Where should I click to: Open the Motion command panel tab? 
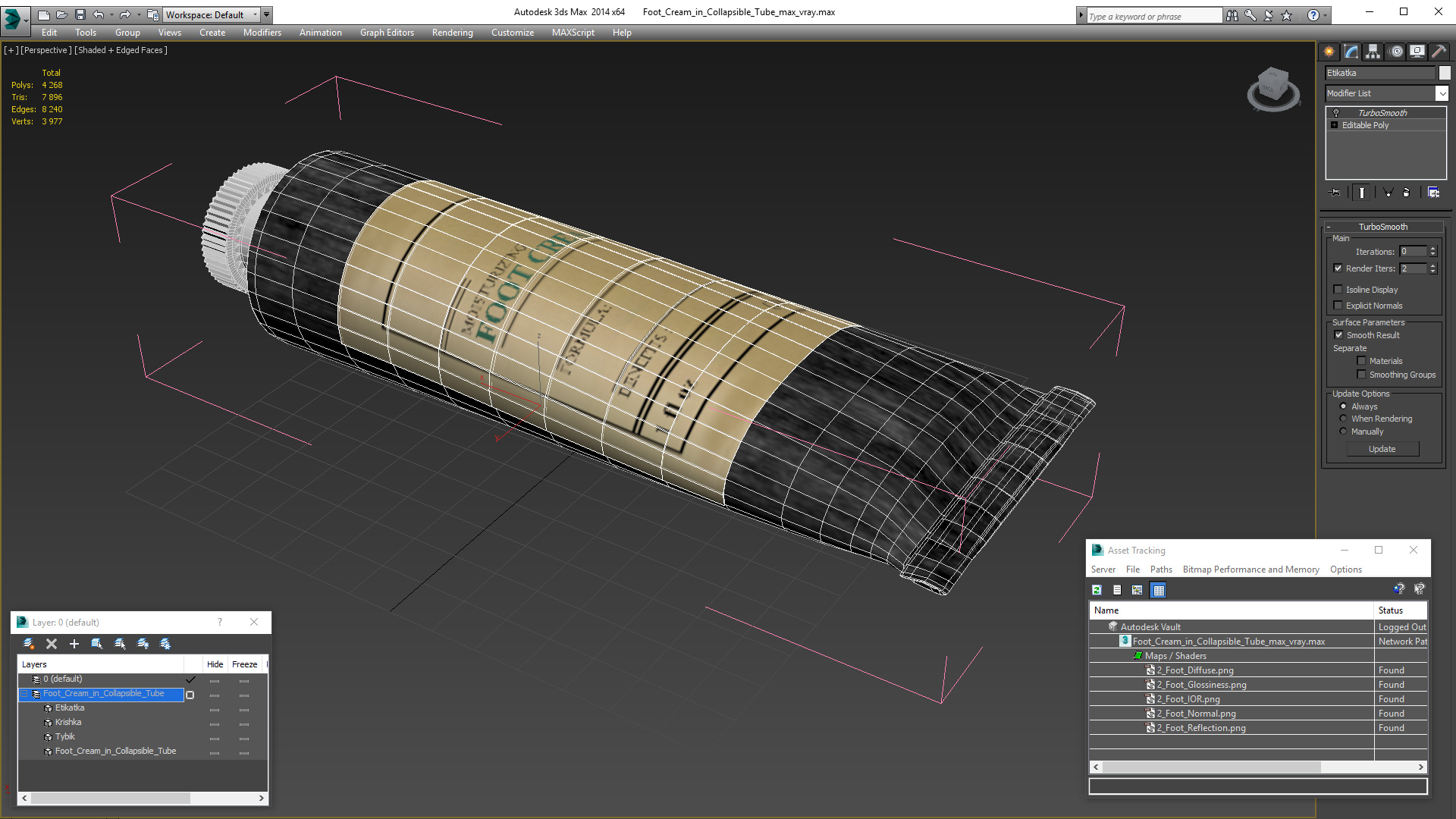(x=1396, y=52)
